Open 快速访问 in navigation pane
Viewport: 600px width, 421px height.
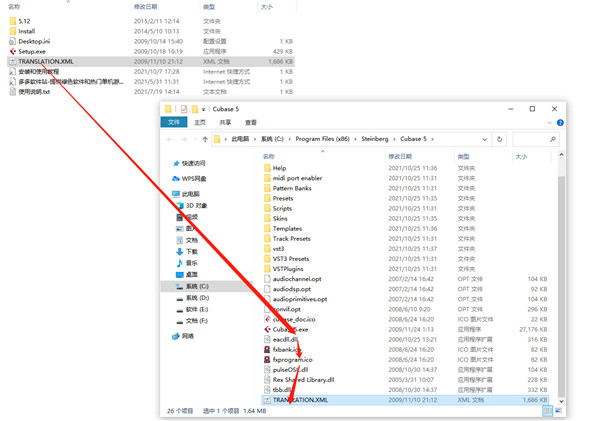coord(193,163)
